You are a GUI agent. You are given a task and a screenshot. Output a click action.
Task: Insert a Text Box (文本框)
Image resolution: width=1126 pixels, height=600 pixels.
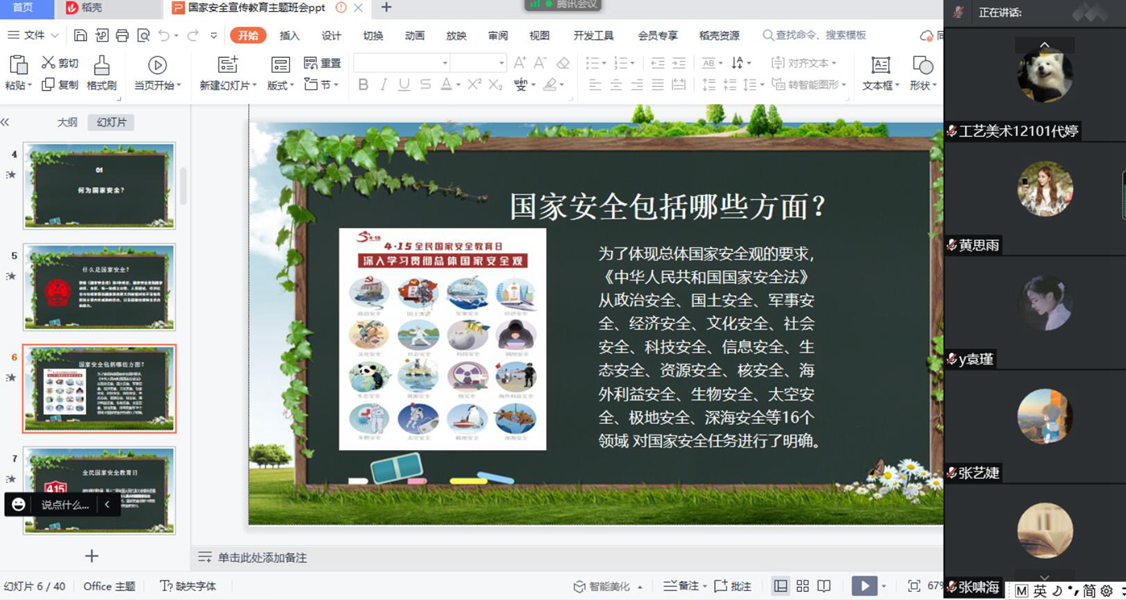point(880,66)
